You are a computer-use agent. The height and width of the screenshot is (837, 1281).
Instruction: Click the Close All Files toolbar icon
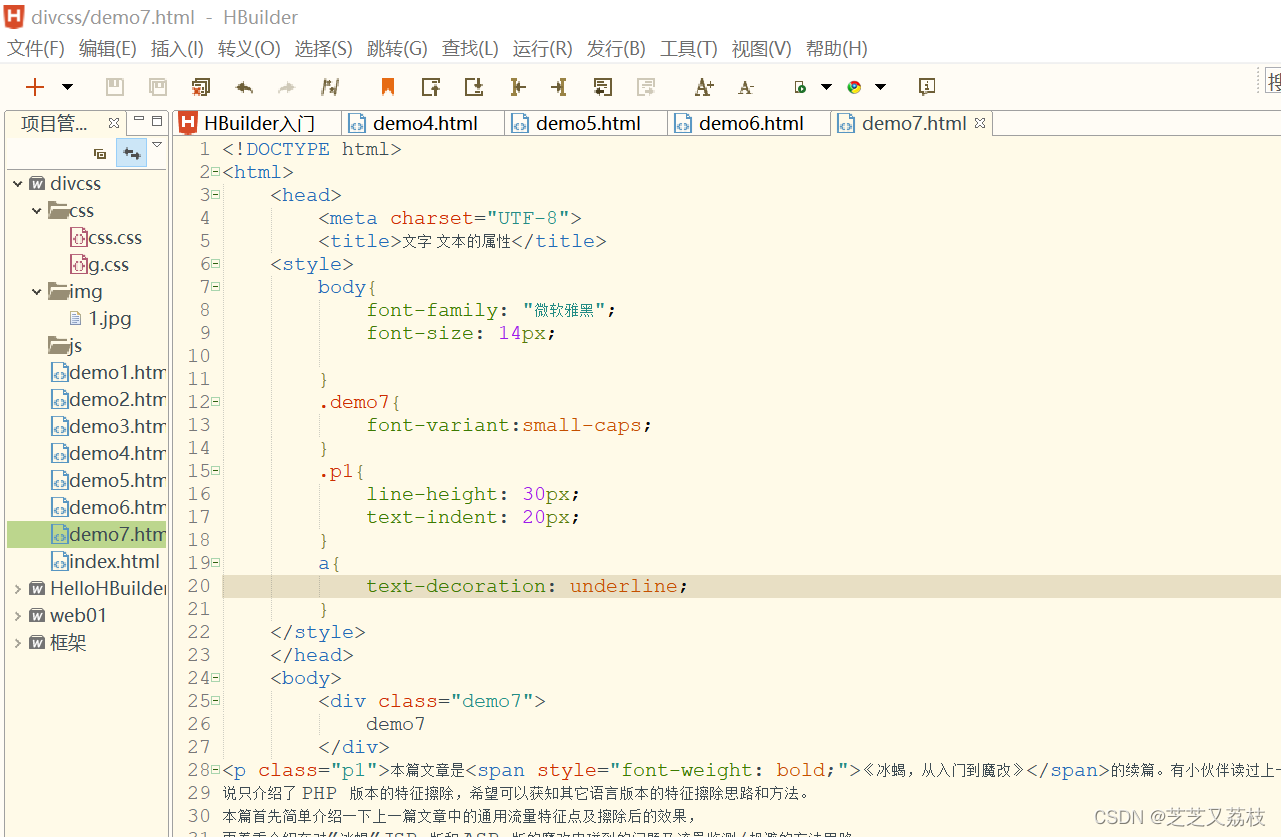click(201, 87)
